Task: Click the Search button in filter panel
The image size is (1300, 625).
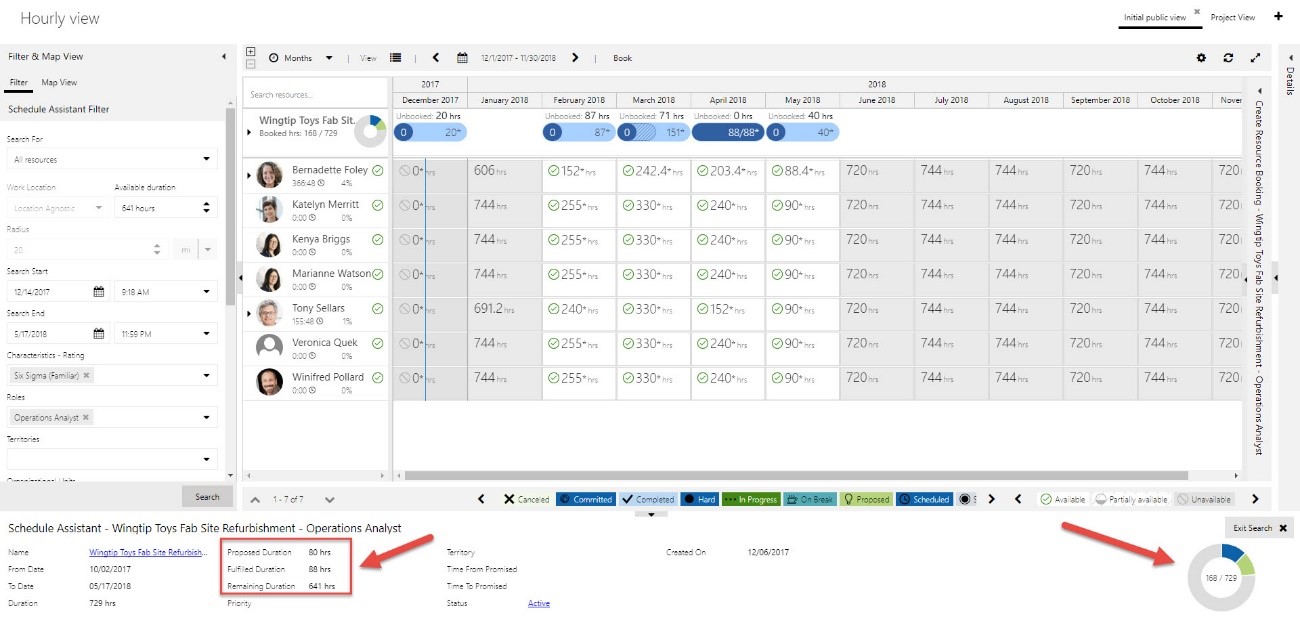Action: 207,497
